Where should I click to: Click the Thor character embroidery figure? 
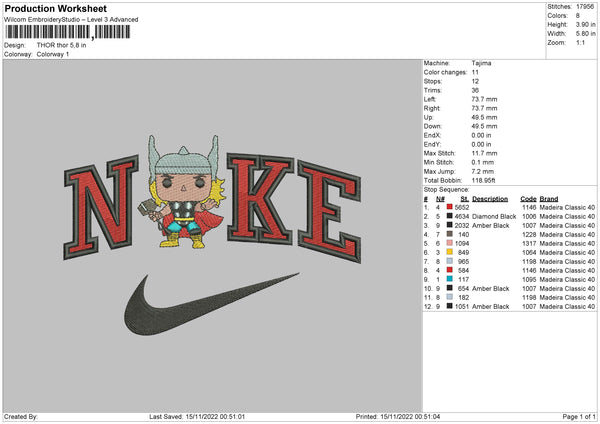point(182,191)
